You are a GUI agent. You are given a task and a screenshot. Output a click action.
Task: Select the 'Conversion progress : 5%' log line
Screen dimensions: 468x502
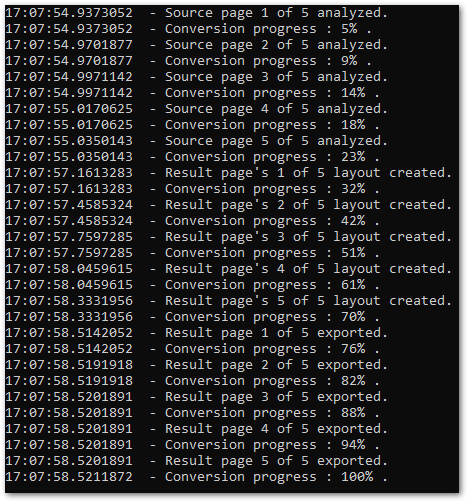(188, 29)
